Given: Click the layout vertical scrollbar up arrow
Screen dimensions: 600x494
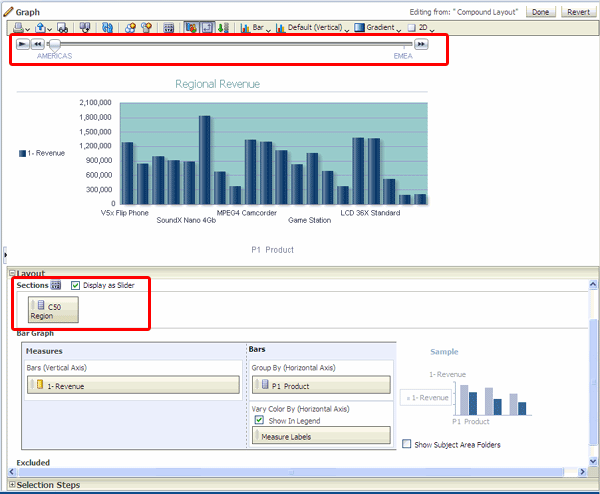Looking at the screenshot, I should coord(593,284).
